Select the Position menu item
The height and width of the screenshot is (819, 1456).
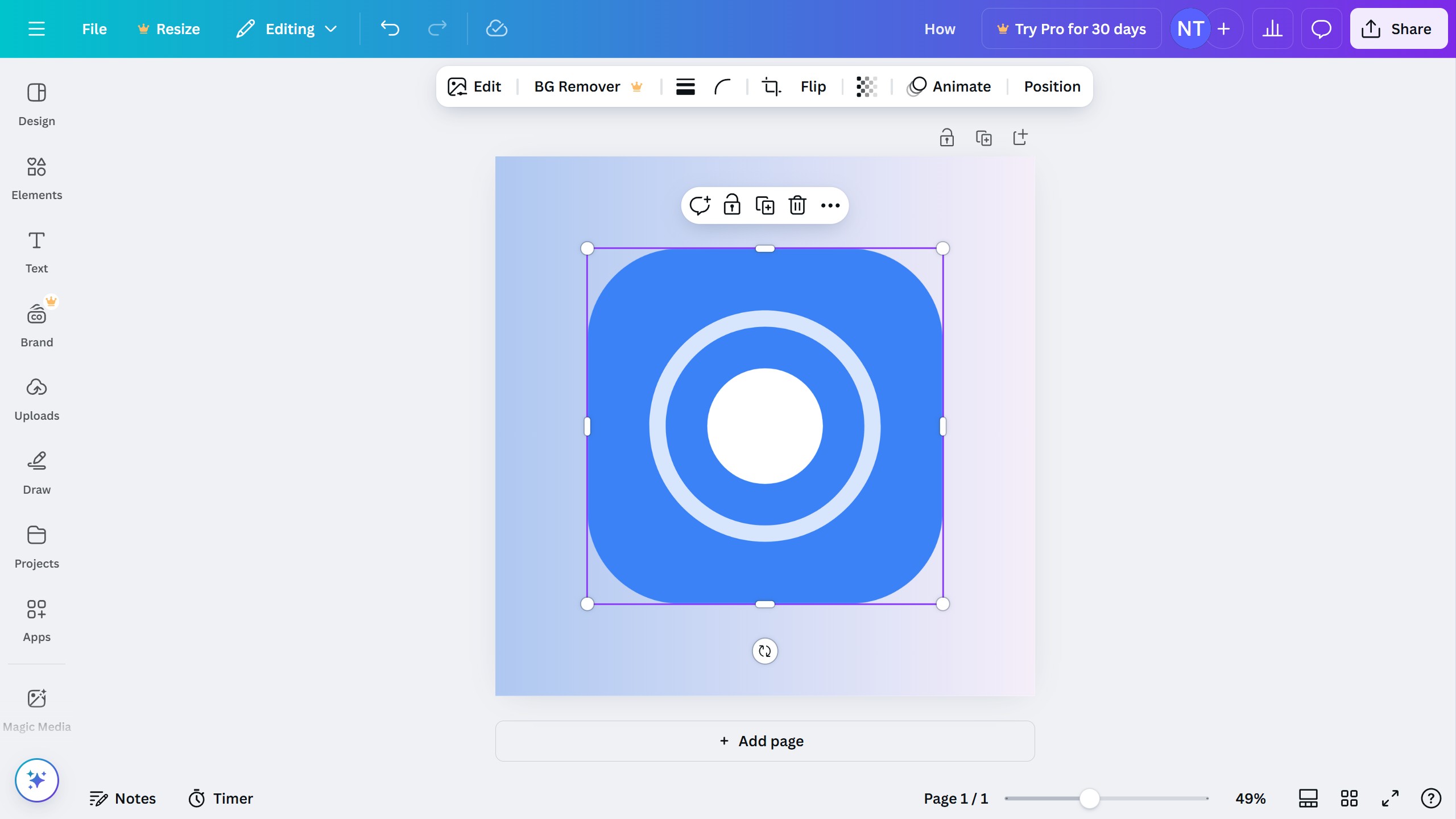(1051, 86)
